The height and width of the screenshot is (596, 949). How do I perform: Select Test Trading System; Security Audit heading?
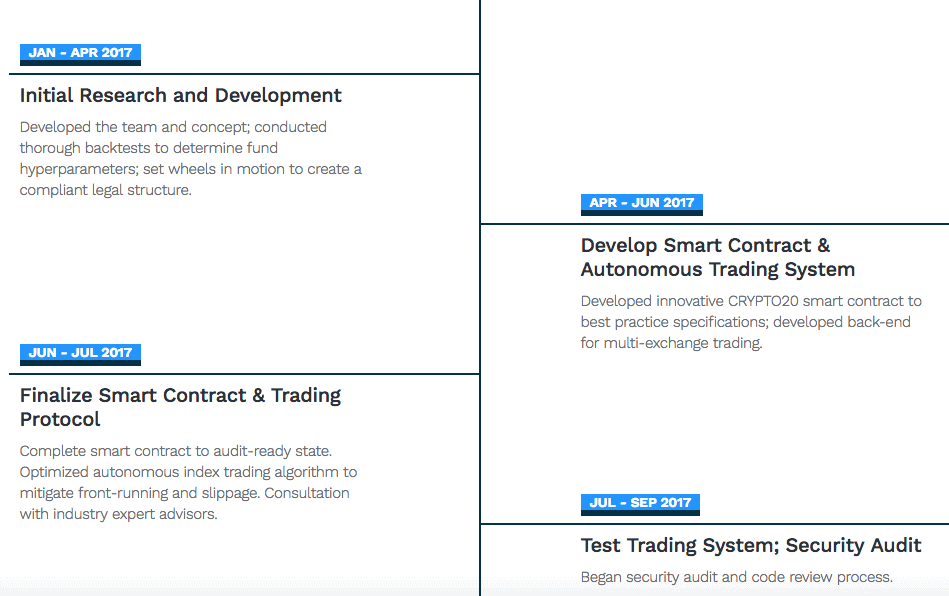[x=751, y=546]
